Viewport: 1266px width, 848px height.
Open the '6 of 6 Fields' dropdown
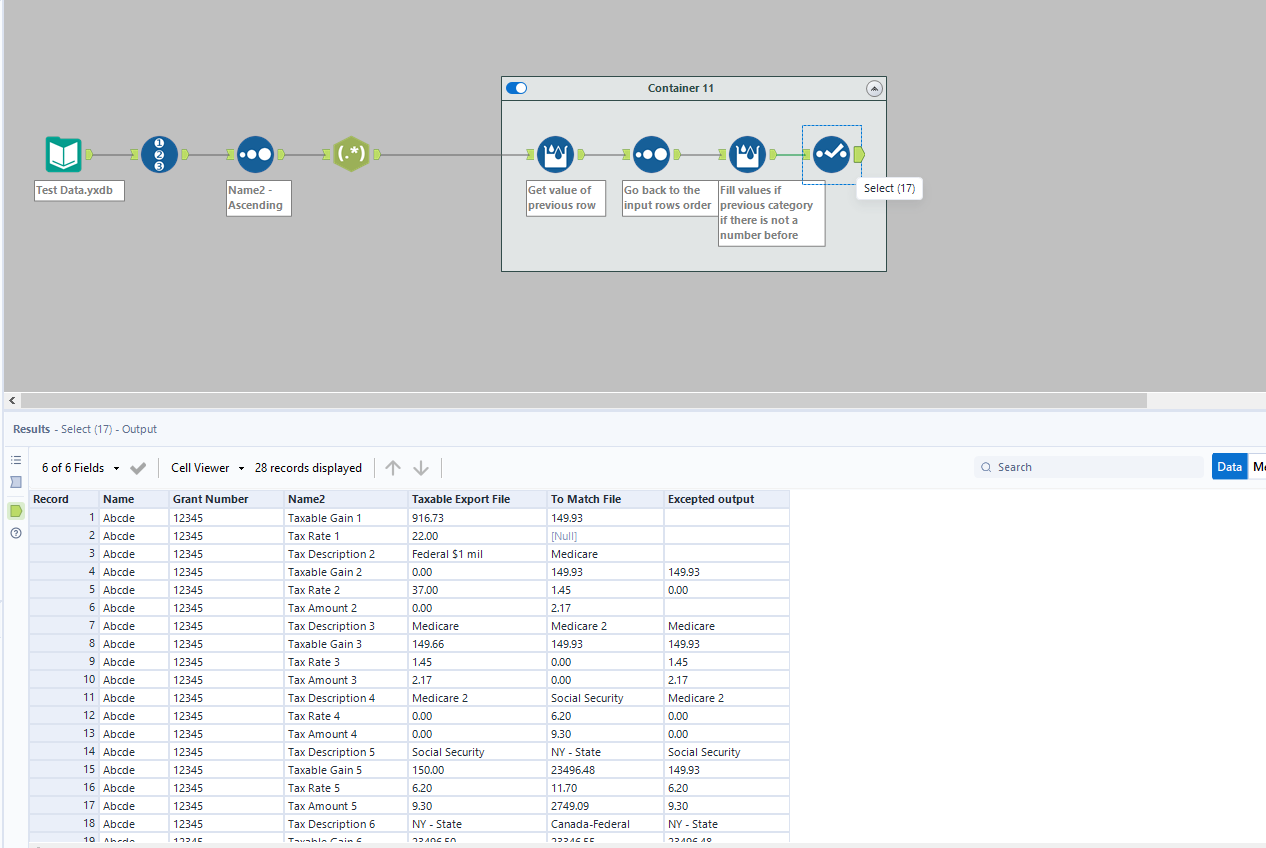(x=80, y=467)
